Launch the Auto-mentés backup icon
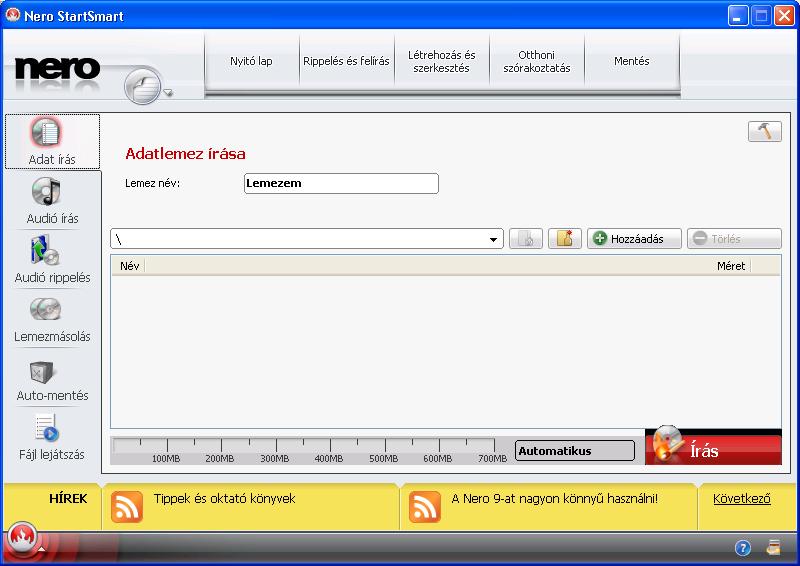Viewport: 800px width, 566px height. (41, 372)
